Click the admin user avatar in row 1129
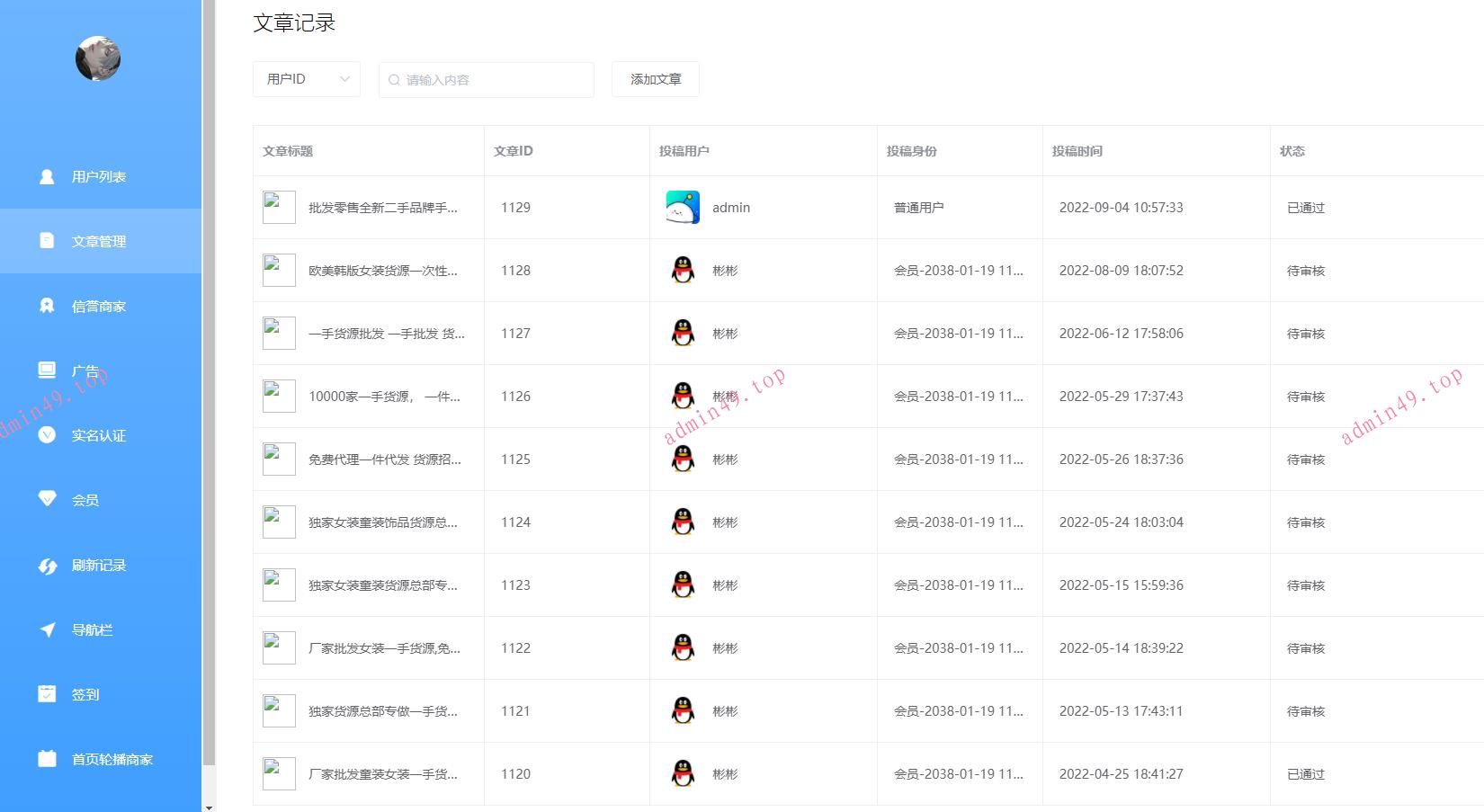The width and height of the screenshot is (1484, 812). pyautogui.click(x=683, y=208)
